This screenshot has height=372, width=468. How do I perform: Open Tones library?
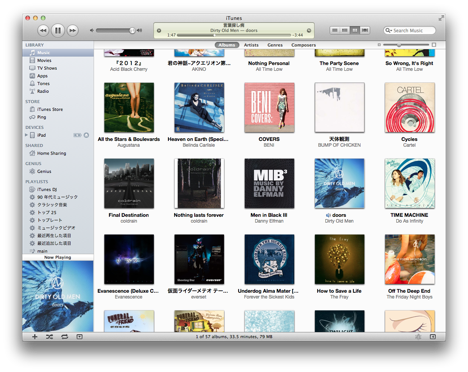pos(58,83)
